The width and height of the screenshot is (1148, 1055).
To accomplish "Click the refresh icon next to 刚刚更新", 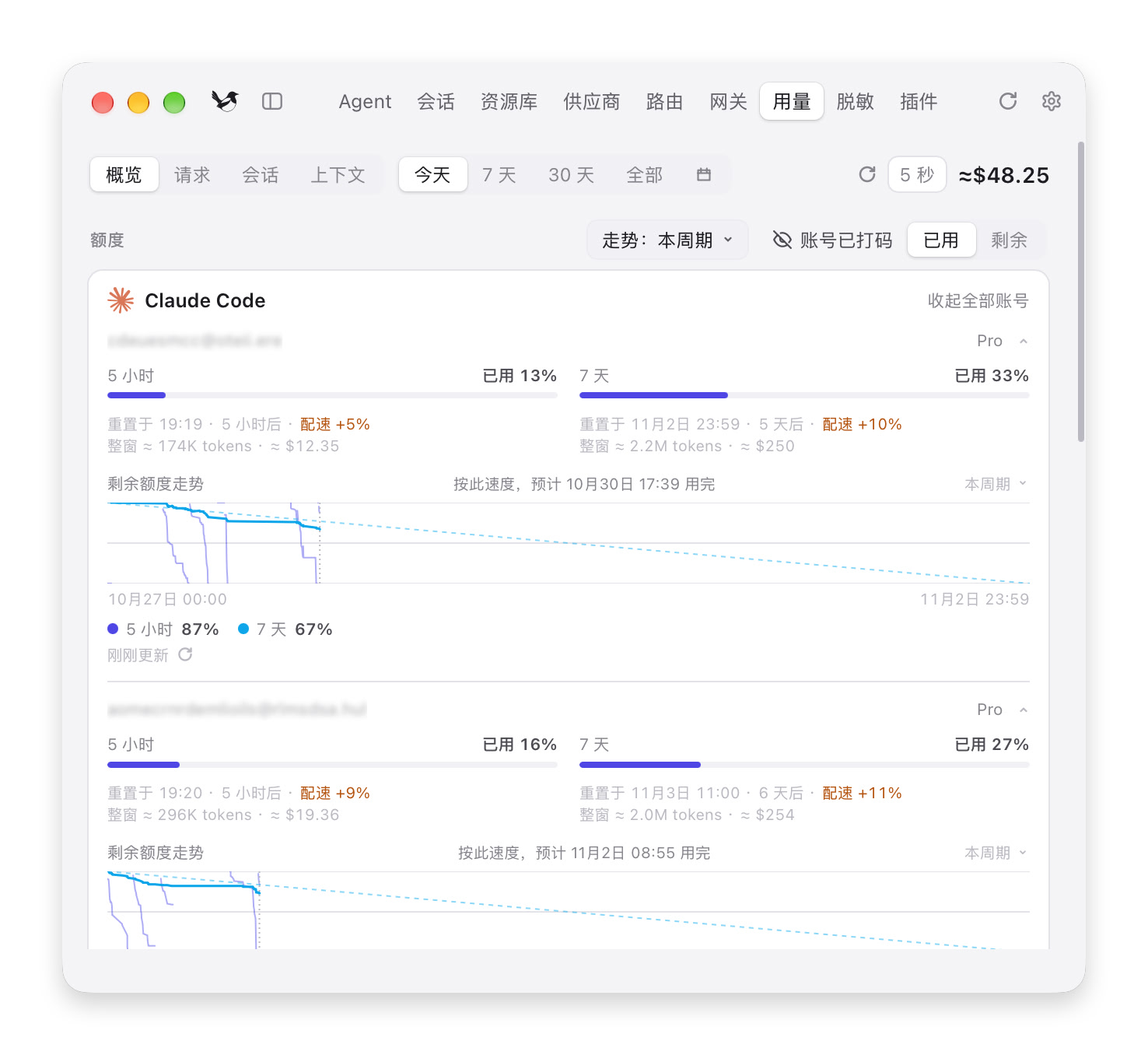I will pyautogui.click(x=185, y=654).
